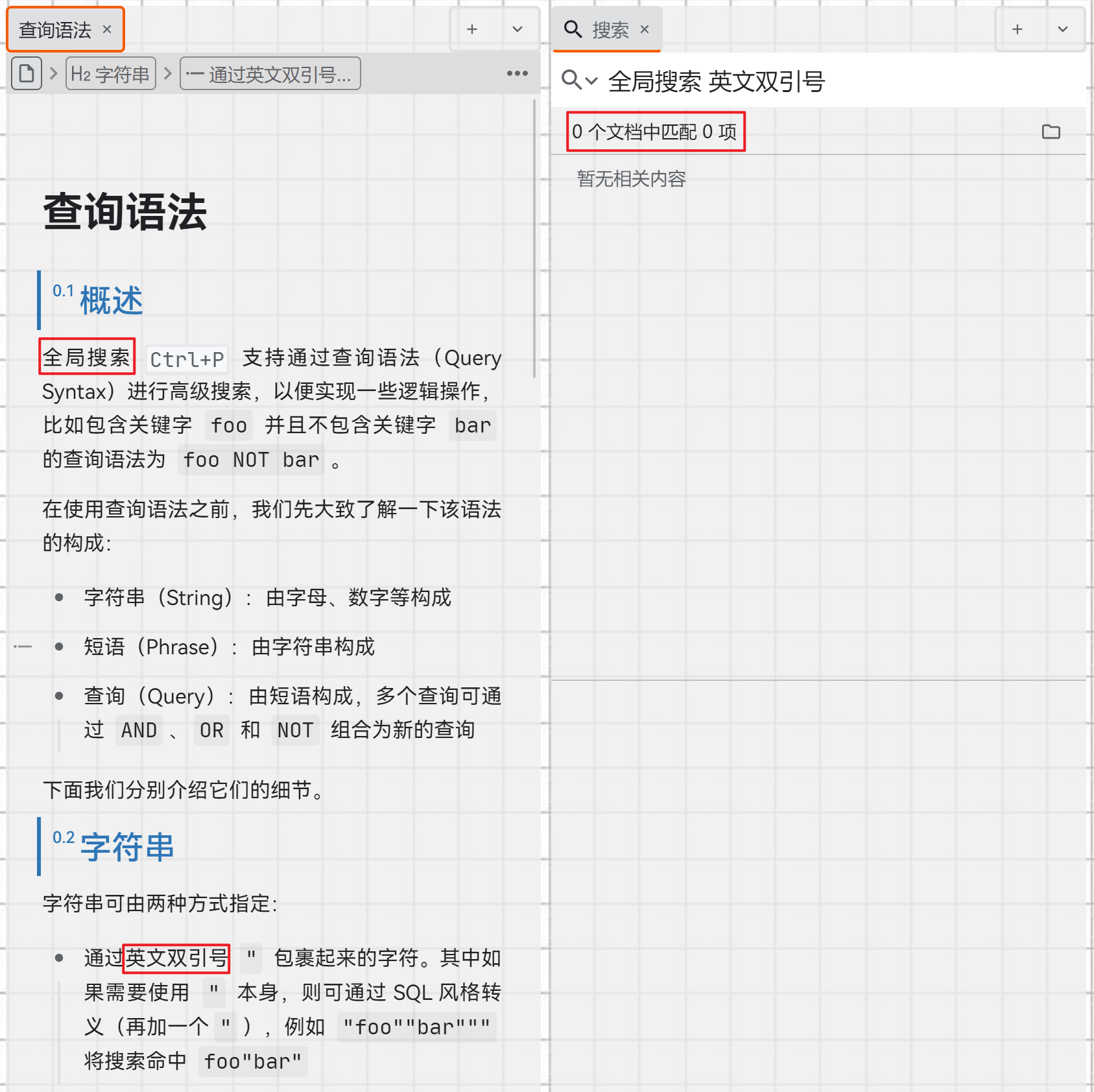Viewport: 1094px width, 1092px height.
Task: Click the 字符串可由两种方式指定 paragraph
Action: [x=160, y=903]
